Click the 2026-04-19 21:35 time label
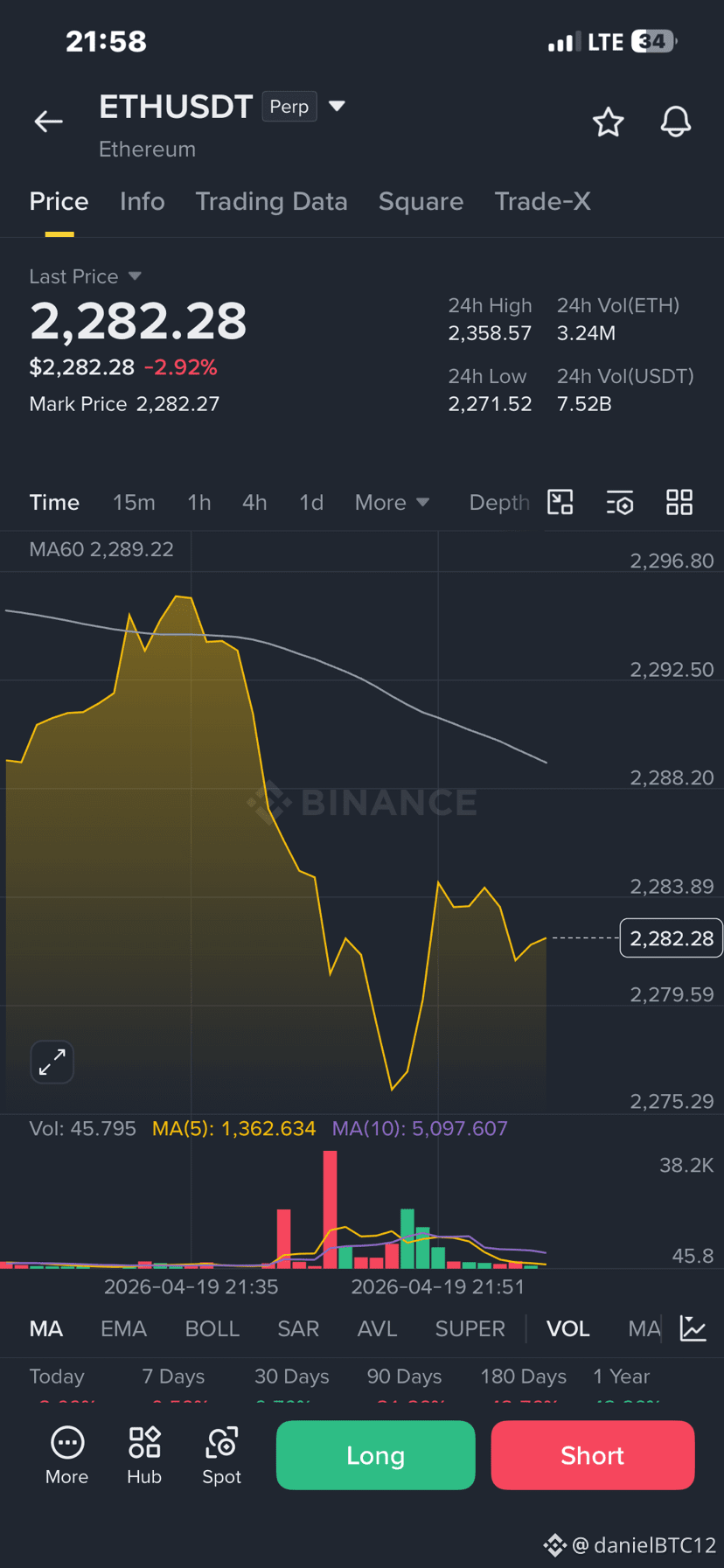This screenshot has width=724, height=1568. (x=191, y=1287)
